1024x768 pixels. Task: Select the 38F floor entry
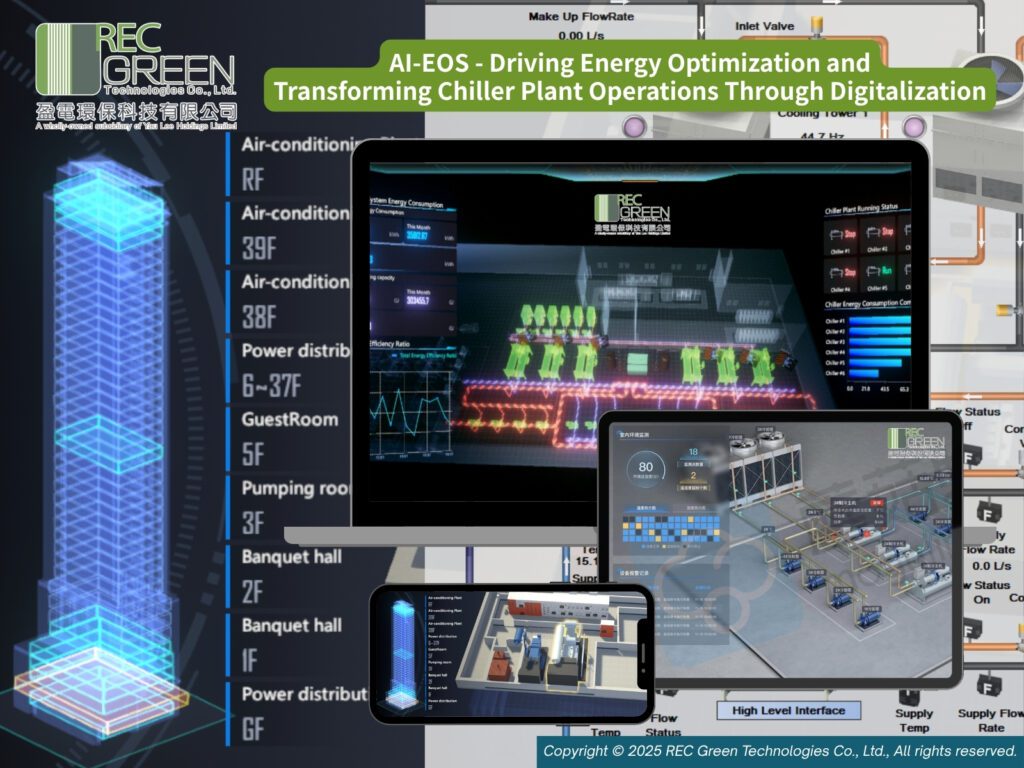pyautogui.click(x=259, y=317)
